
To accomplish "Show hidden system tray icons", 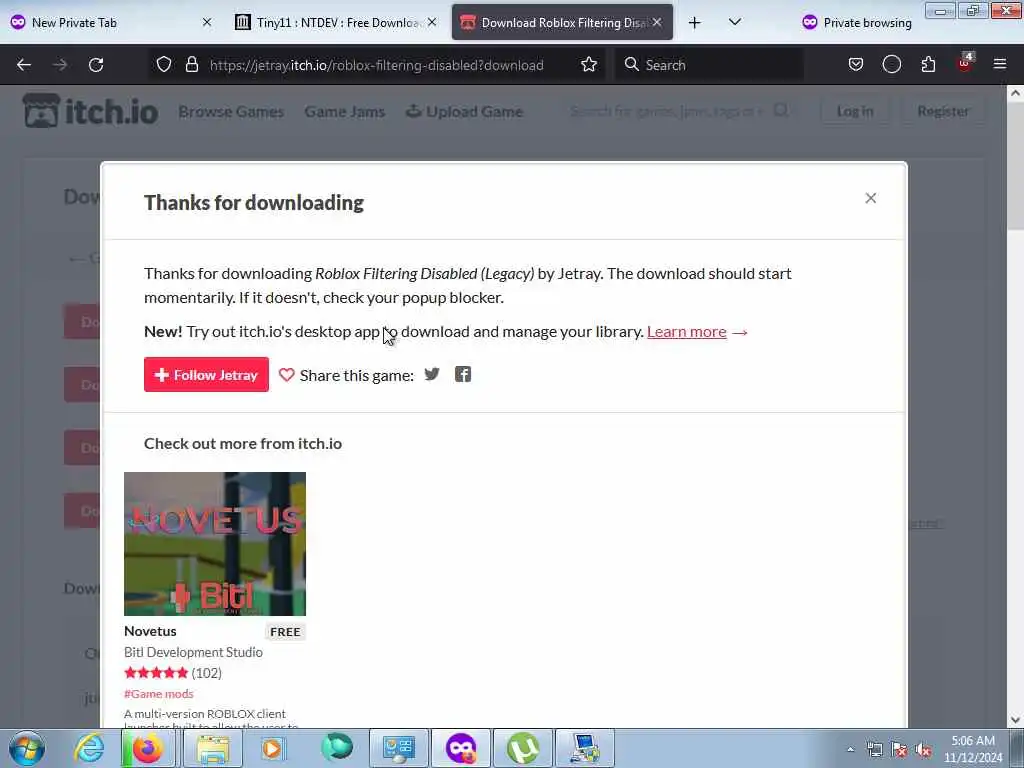I will pyautogui.click(x=850, y=750).
